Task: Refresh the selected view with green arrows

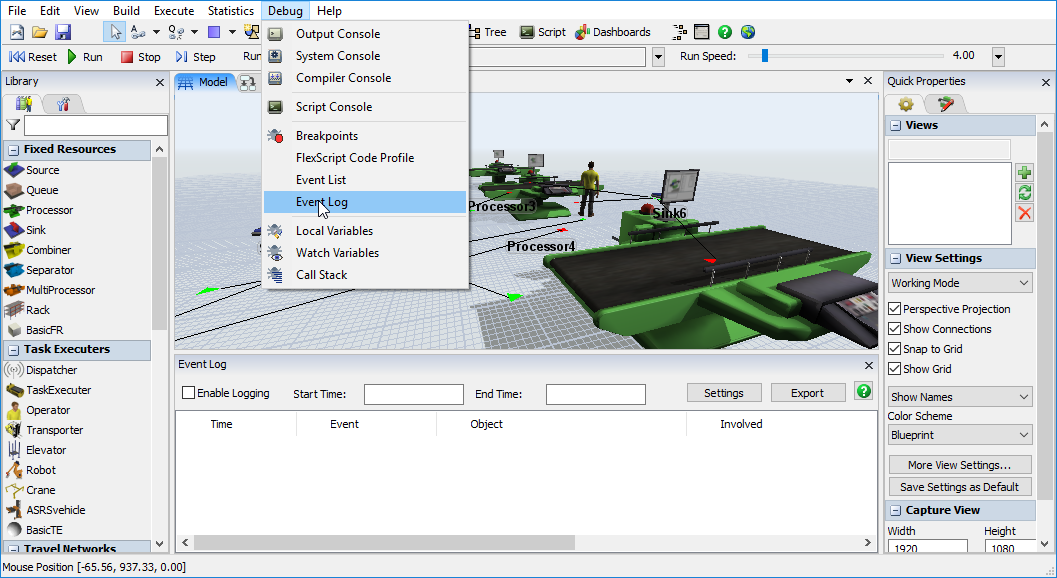Action: pyautogui.click(x=1024, y=193)
